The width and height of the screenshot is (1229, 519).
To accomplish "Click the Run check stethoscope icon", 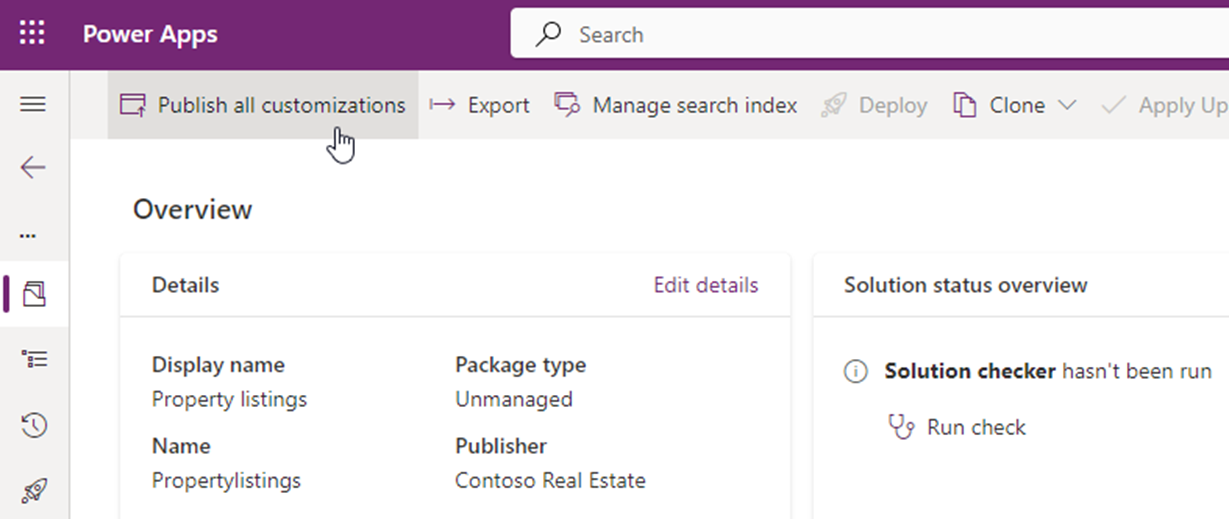I will click(902, 427).
